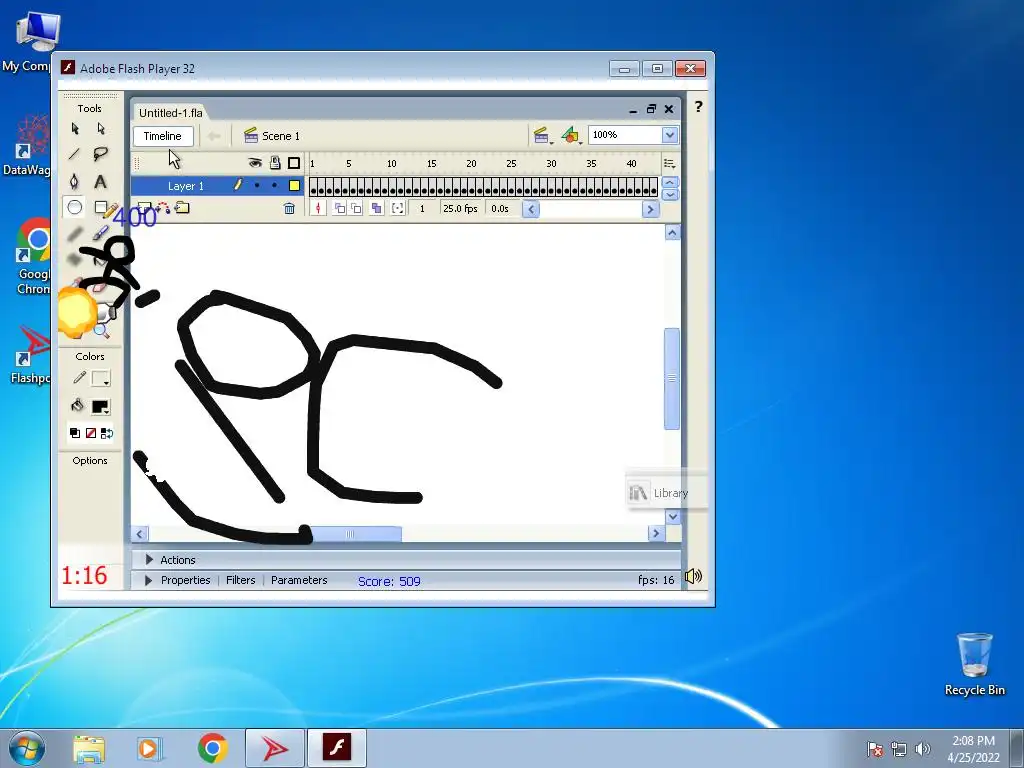The height and width of the screenshot is (768, 1024).
Task: Open File Explorer from taskbar
Action: coord(89,748)
